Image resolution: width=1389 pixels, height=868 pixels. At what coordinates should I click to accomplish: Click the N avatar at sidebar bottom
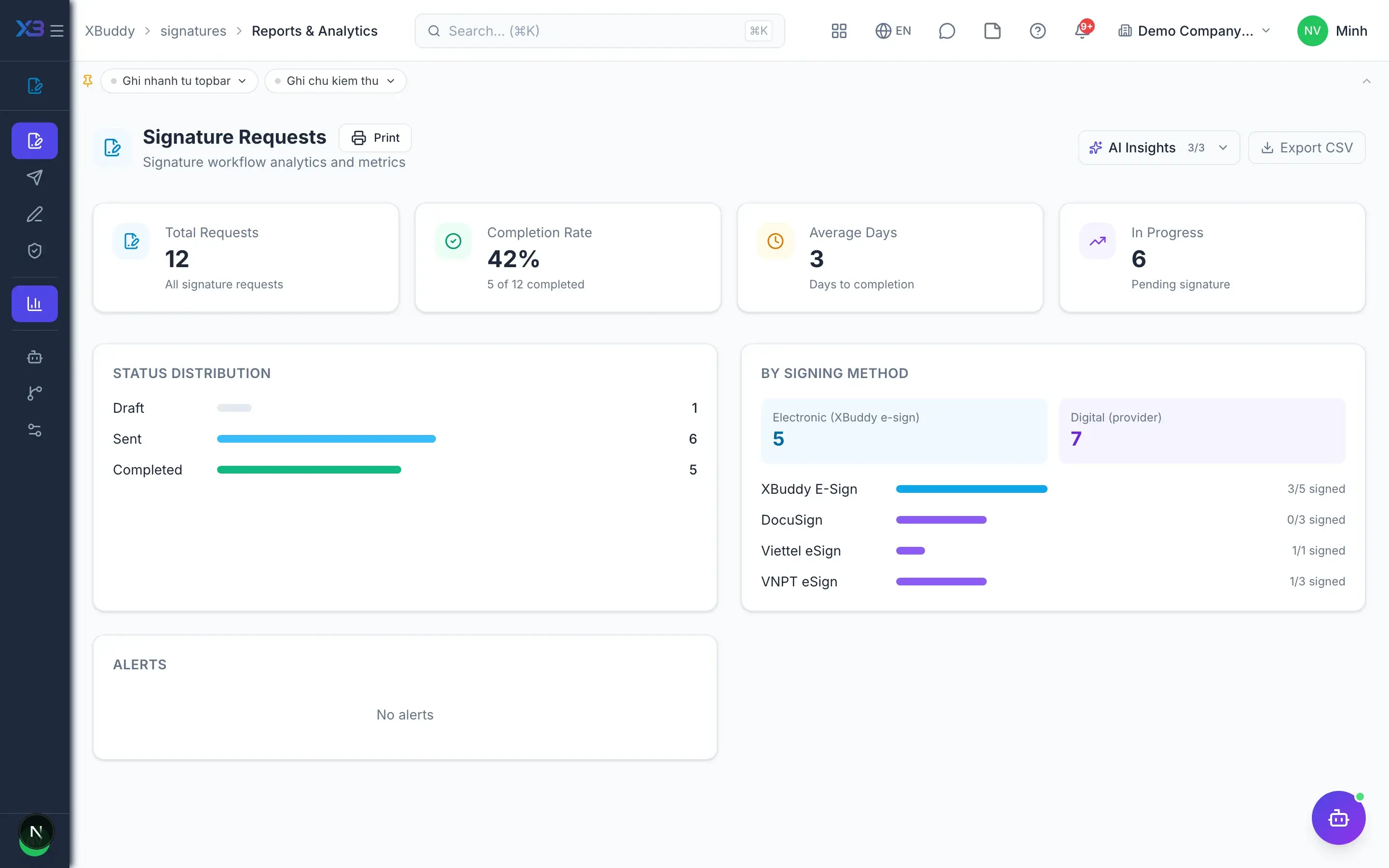[36, 832]
